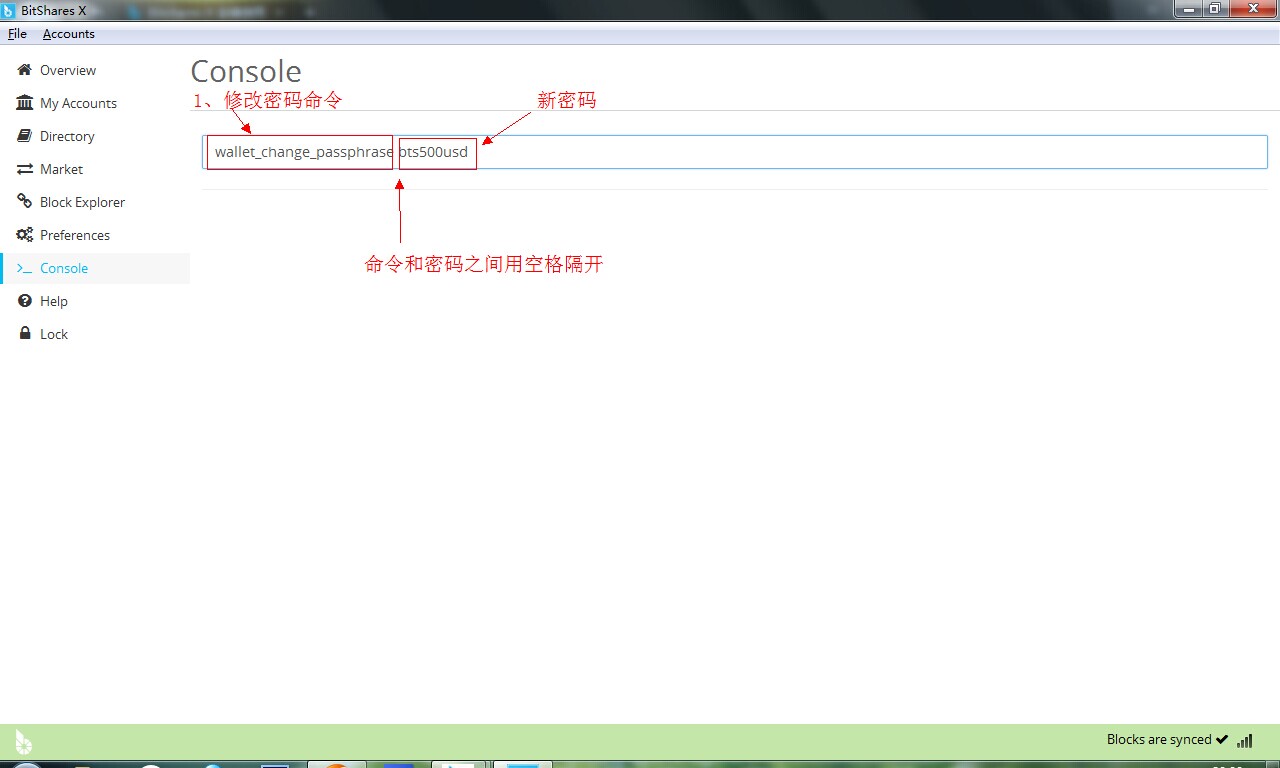
Task: Focus the console command input field
Action: pyautogui.click(x=735, y=152)
